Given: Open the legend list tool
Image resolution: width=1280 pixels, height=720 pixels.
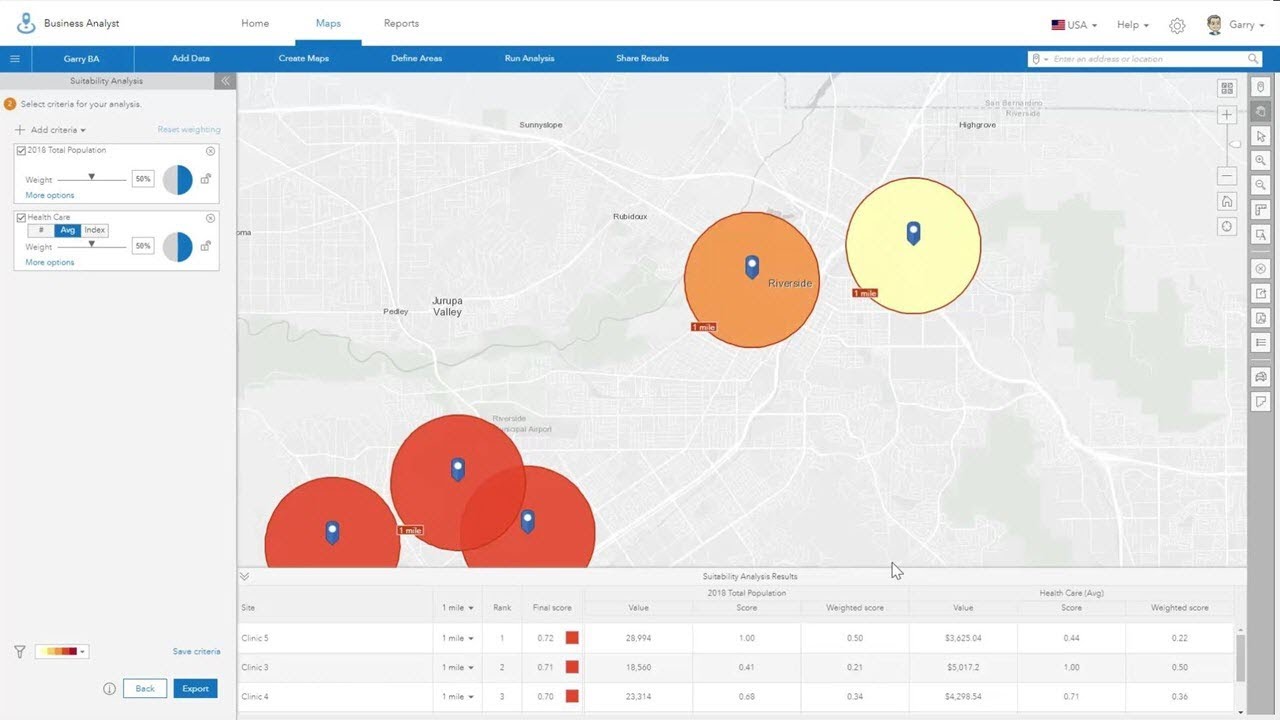Looking at the screenshot, I should (1261, 343).
